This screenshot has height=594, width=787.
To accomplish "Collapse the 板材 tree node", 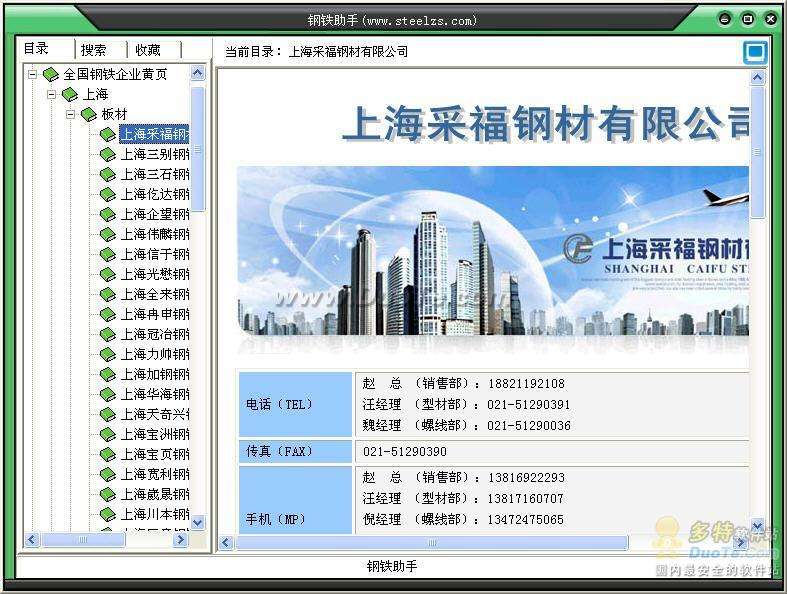I will click(x=70, y=114).
